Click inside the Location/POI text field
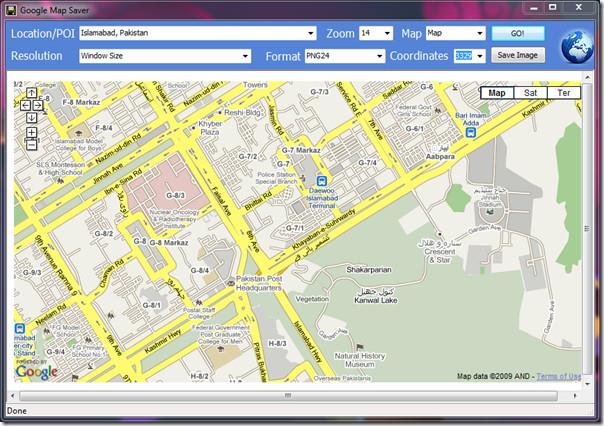The height and width of the screenshot is (426, 604). 193,34
